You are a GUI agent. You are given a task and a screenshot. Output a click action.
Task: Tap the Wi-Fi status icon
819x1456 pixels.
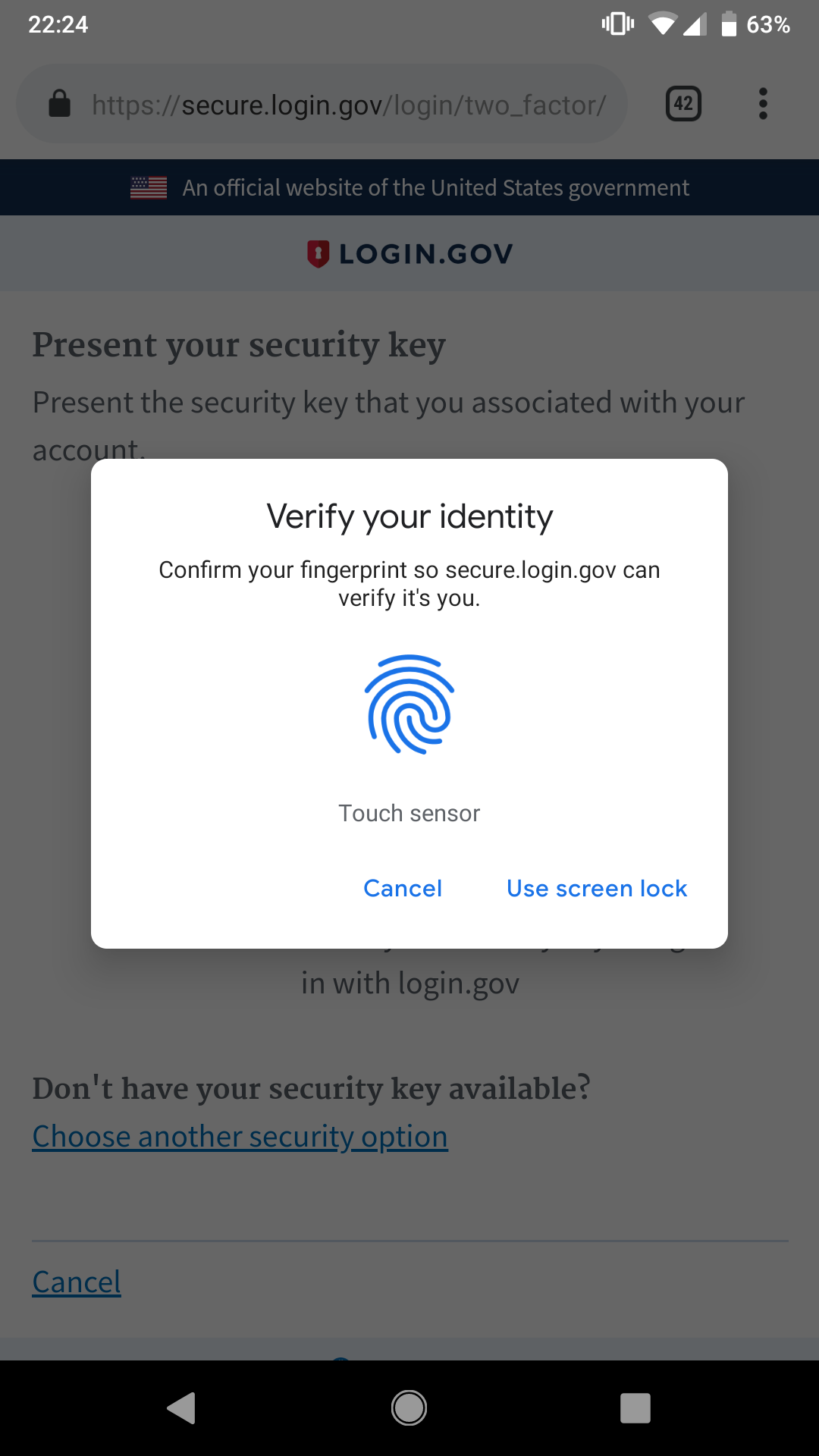point(664,25)
